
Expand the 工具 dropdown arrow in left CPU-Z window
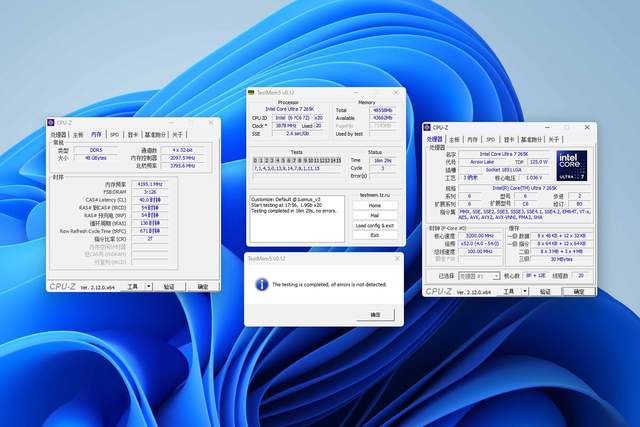(x=149, y=287)
